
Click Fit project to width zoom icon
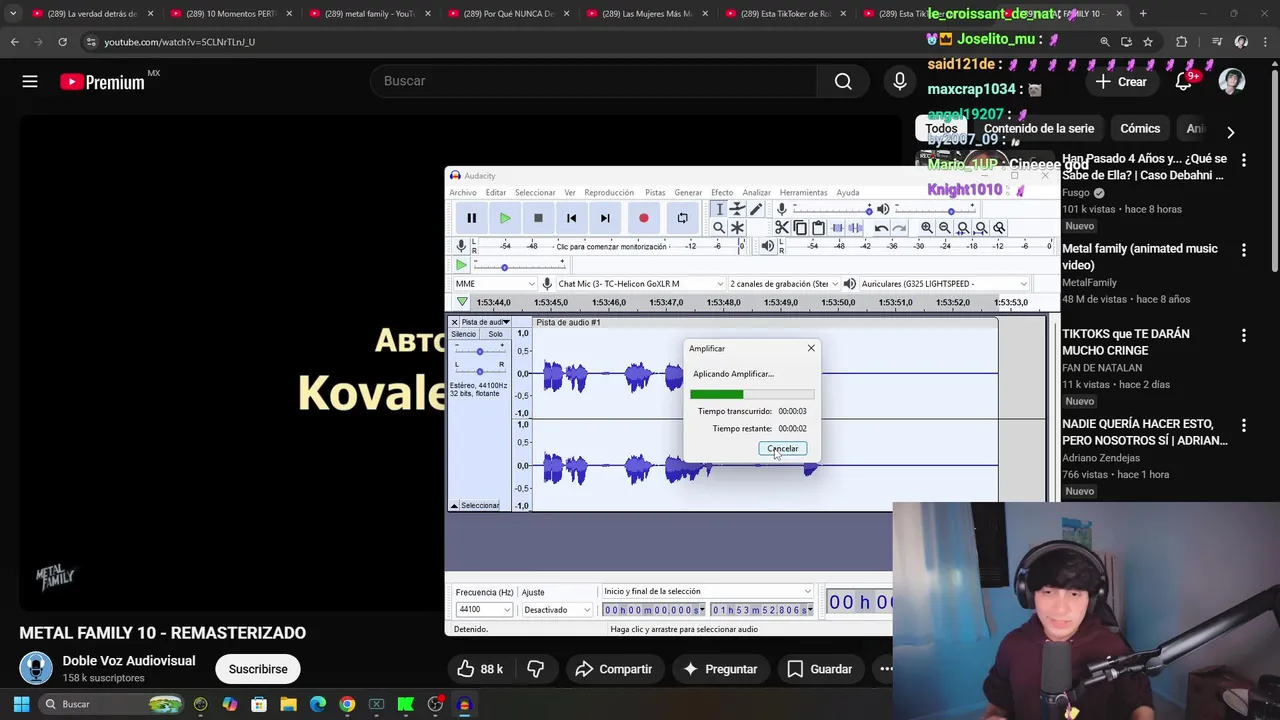click(981, 228)
